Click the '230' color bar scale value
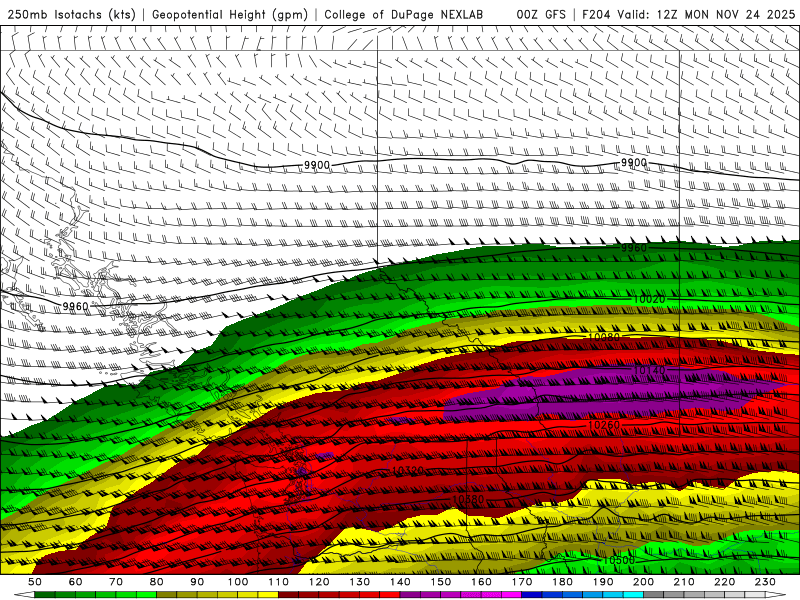 pos(765,582)
